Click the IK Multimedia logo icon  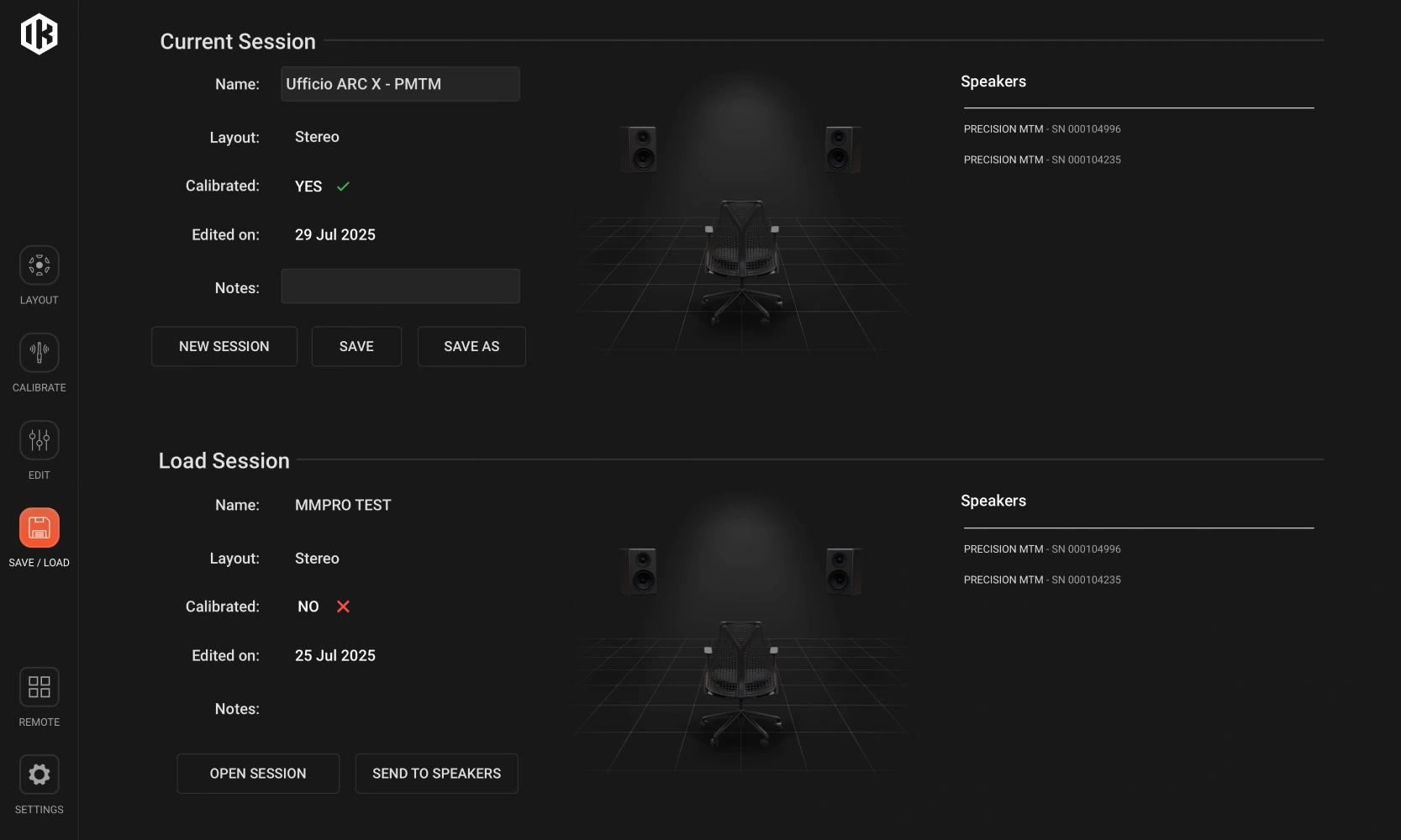pyautogui.click(x=39, y=34)
